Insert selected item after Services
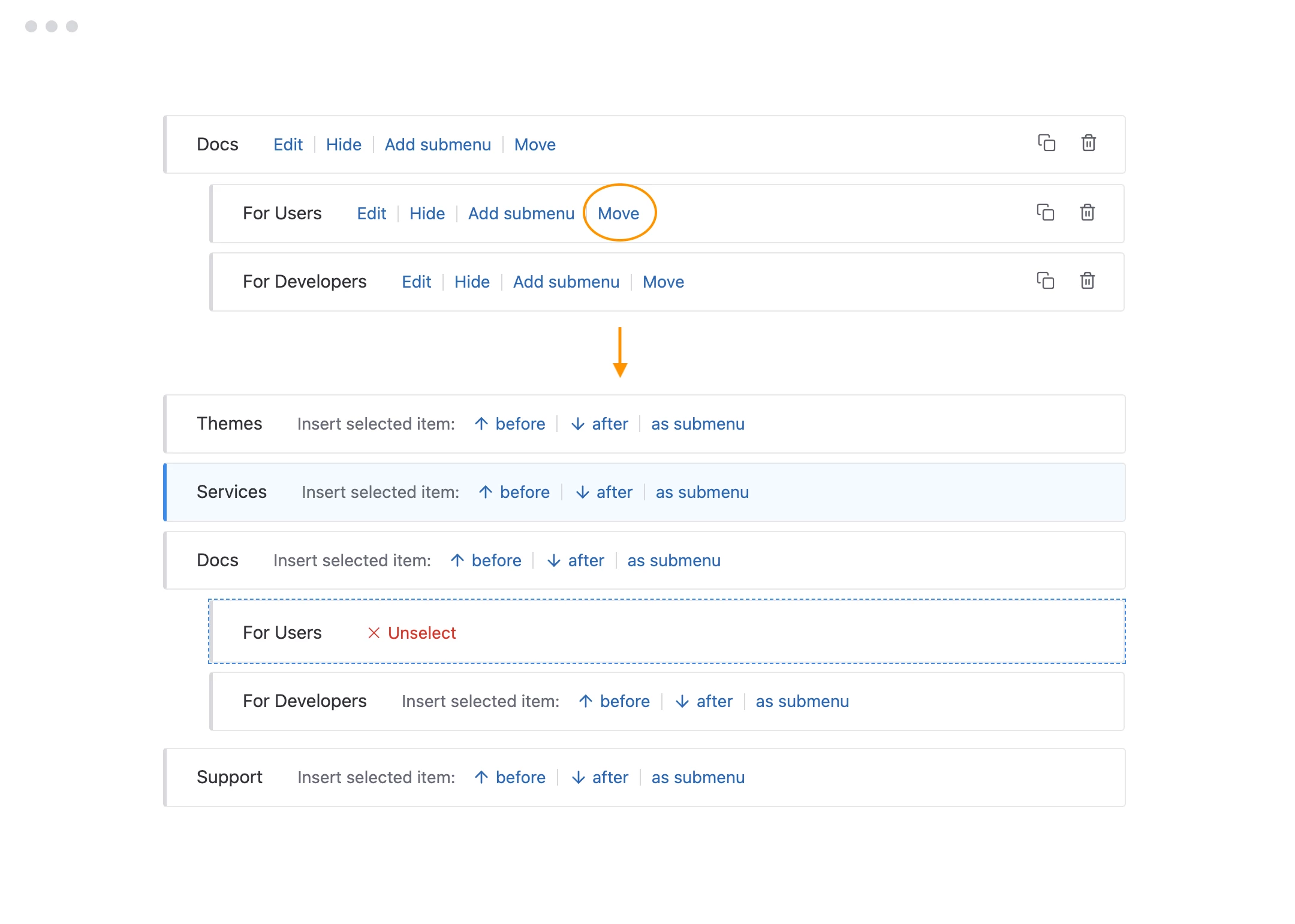 [604, 492]
